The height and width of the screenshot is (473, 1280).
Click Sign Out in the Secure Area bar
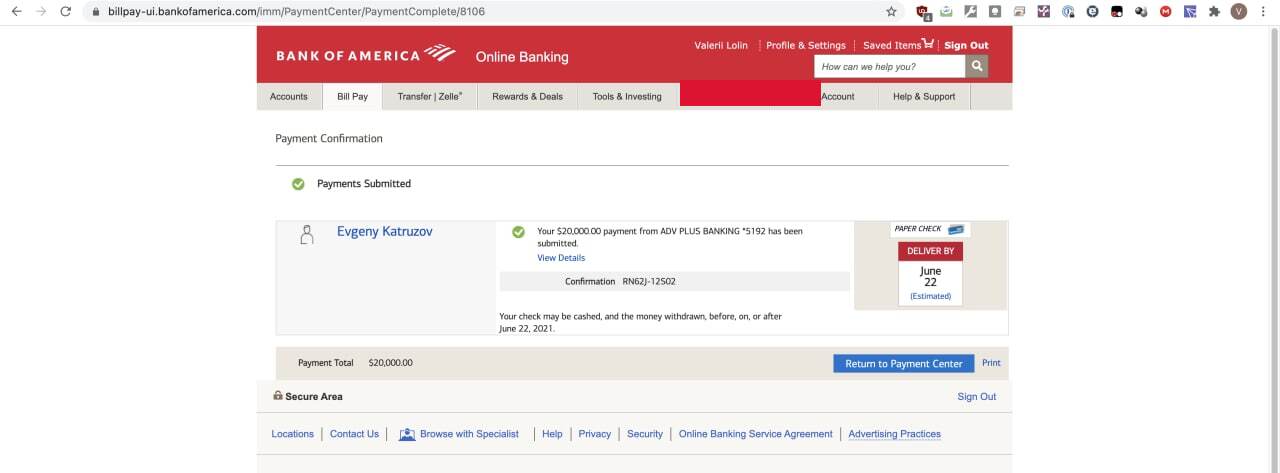977,397
